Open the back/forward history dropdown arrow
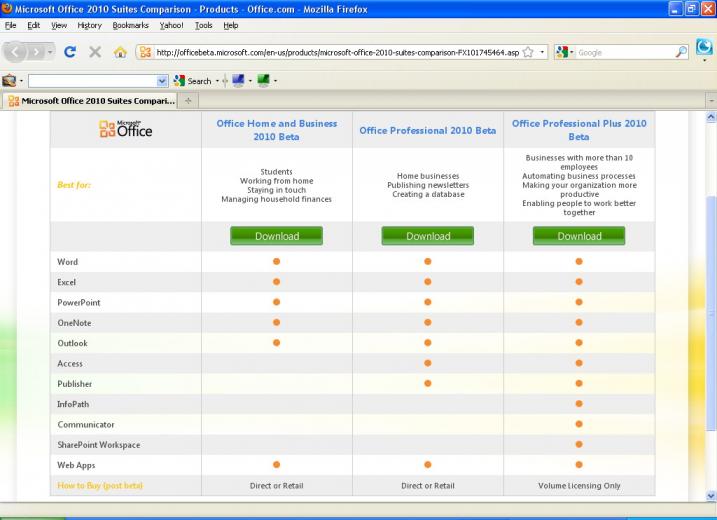Screen dimensions: 717x520 [50, 52]
